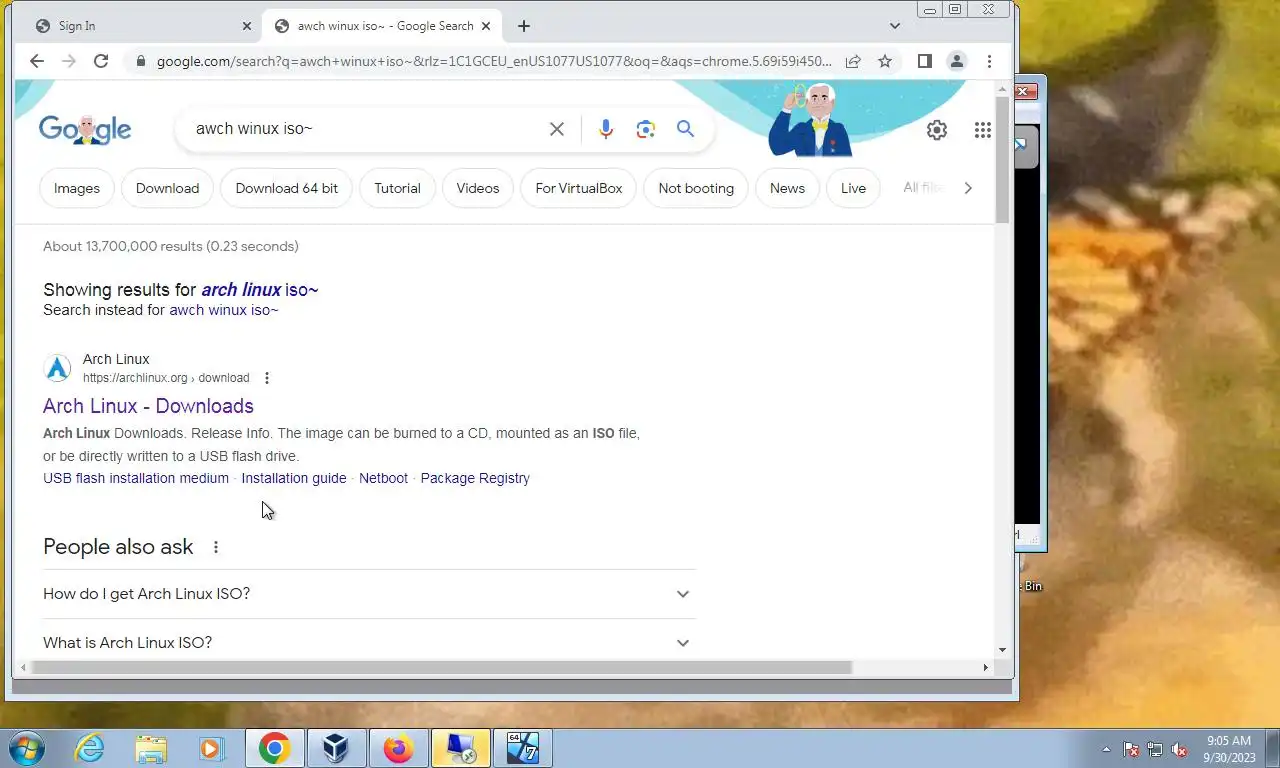Open Google quick settings gear
This screenshot has width=1280, height=768.
click(937, 130)
